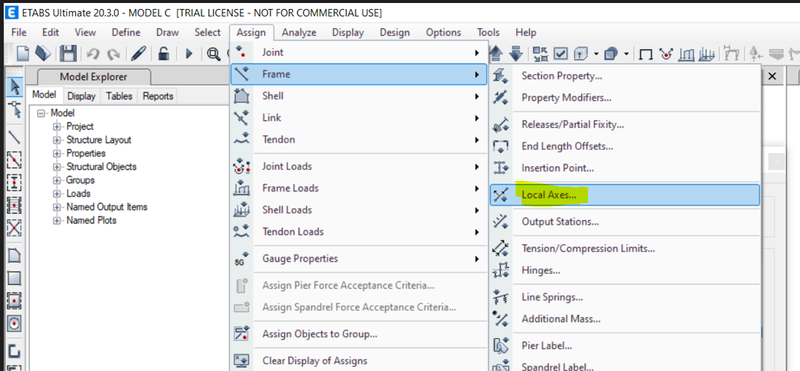The height and width of the screenshot is (371, 800).
Task: Click the Redo arrow icon
Action: (x=113, y=53)
